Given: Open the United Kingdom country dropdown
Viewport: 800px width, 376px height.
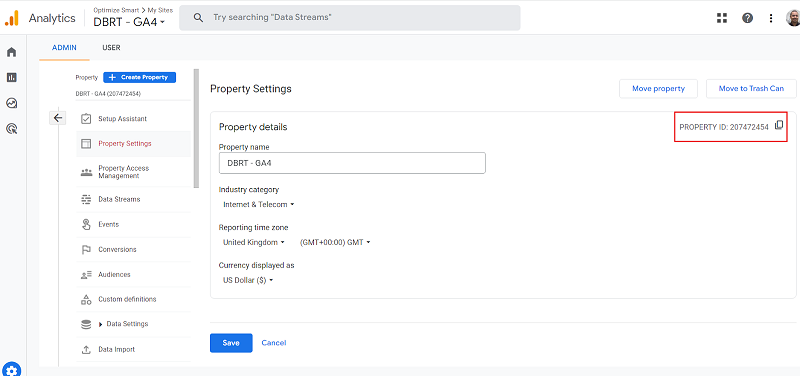Looking at the screenshot, I should pos(254,242).
